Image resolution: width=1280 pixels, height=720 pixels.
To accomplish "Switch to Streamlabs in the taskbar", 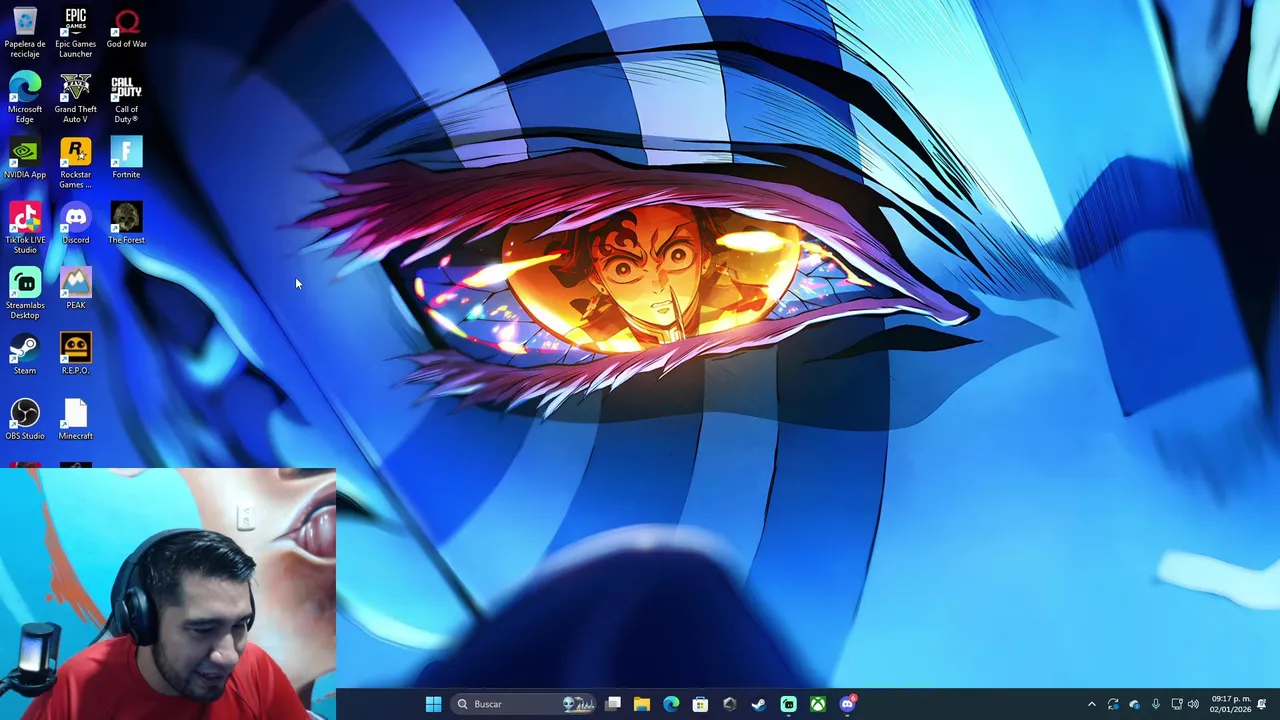I will pyautogui.click(x=788, y=704).
